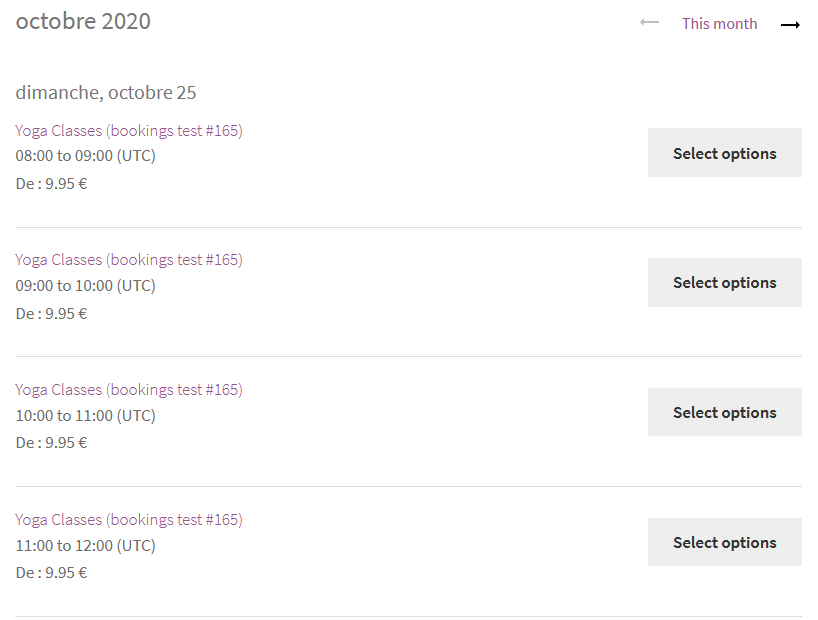The height and width of the screenshot is (620, 818).
Task: Select options for the 10:00 to 11:00 class
Action: coord(724,413)
